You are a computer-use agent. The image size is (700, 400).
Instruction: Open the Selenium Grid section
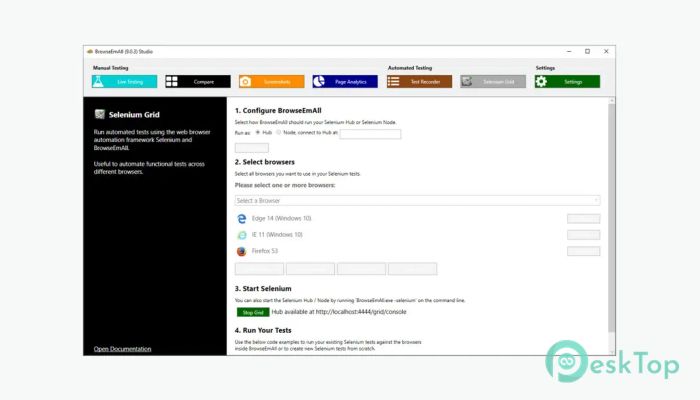493,82
